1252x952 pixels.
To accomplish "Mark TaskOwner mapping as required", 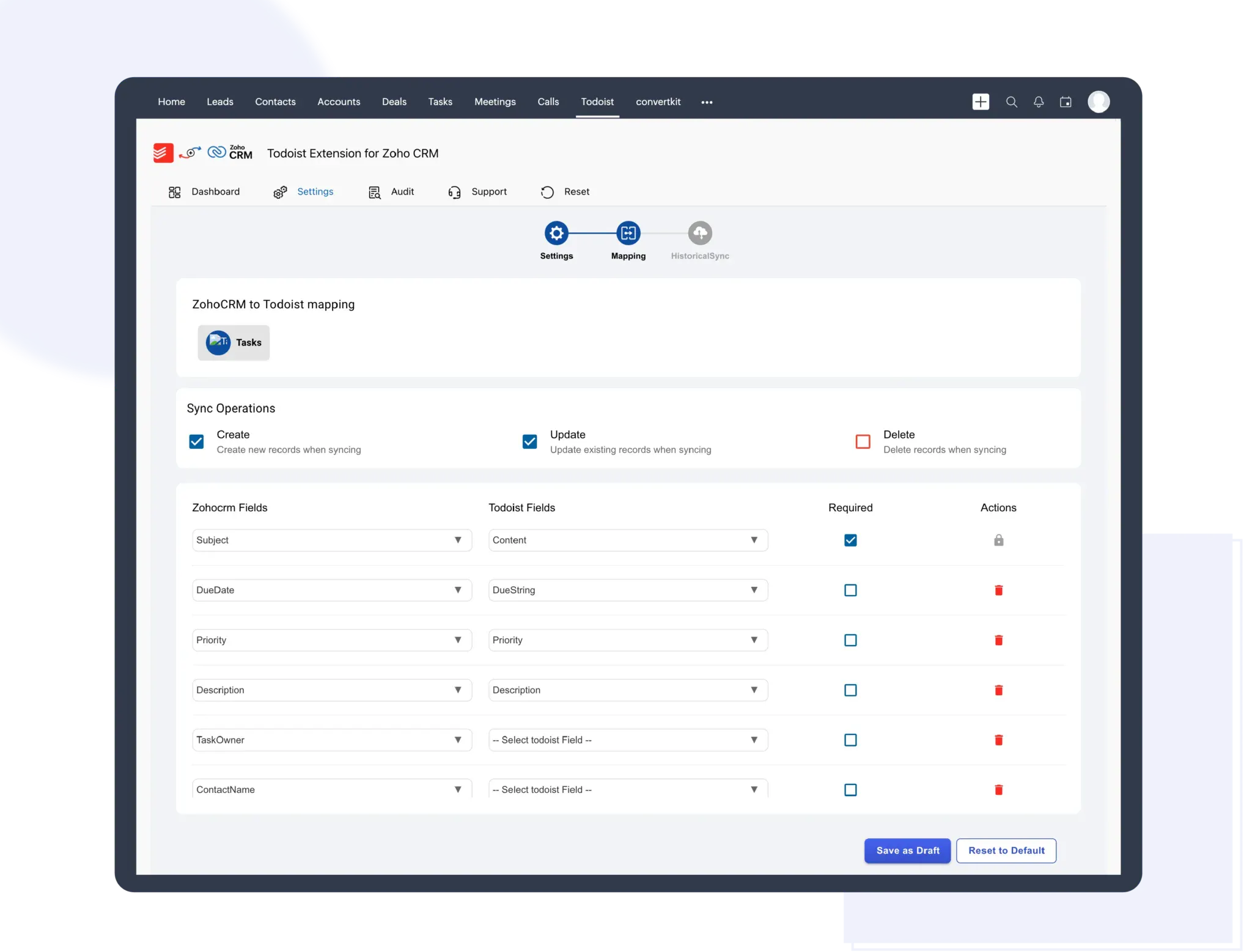I will [x=850, y=740].
